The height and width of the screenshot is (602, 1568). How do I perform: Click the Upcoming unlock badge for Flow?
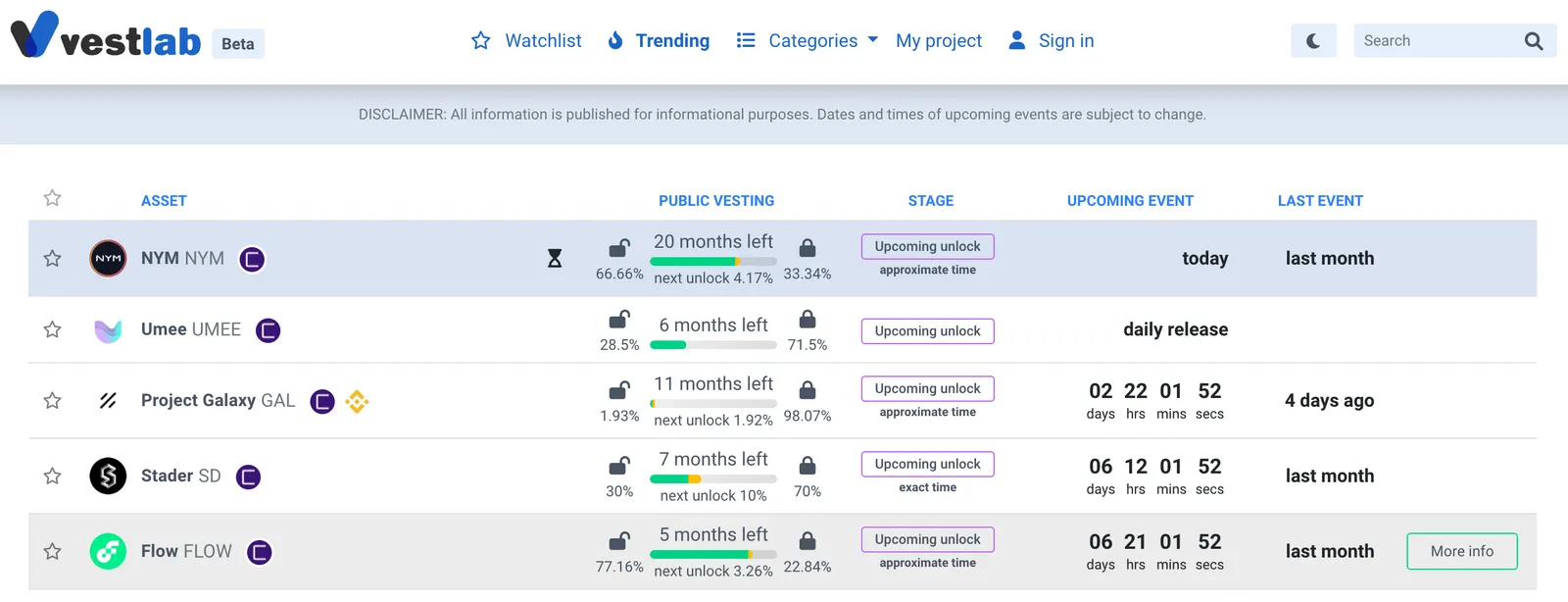pos(928,539)
